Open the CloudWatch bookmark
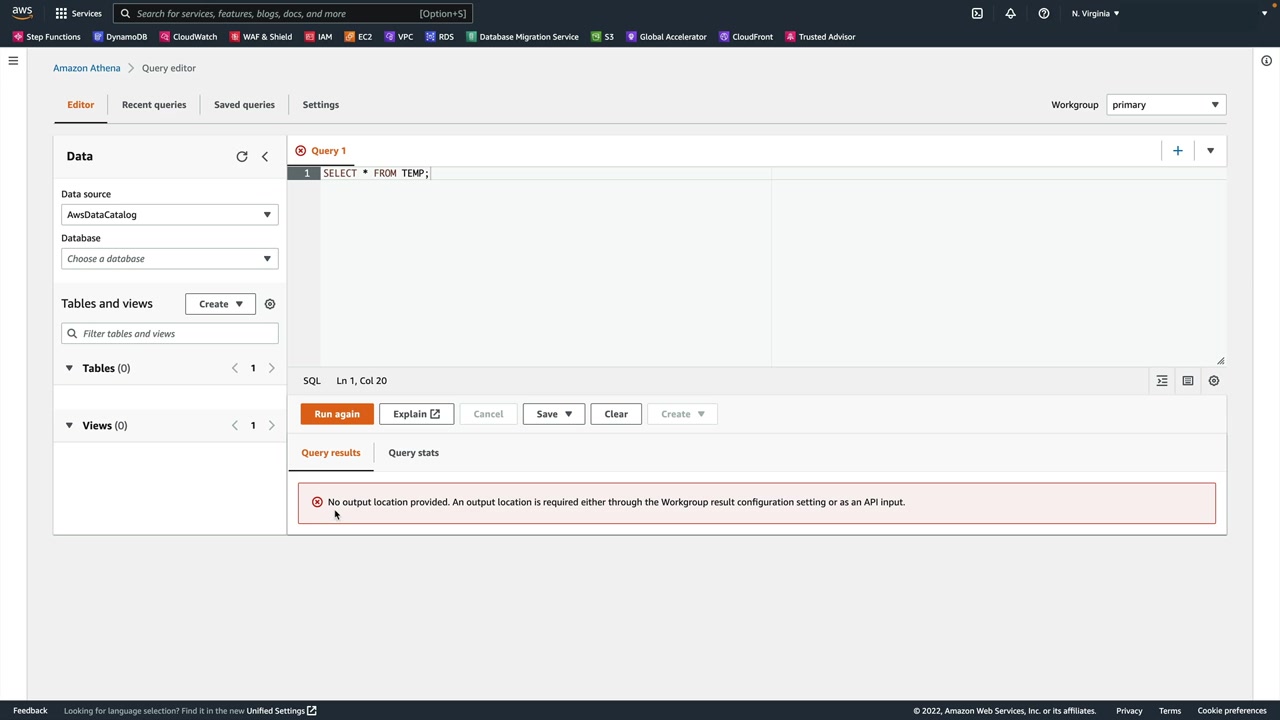This screenshot has width=1280, height=720. [188, 37]
